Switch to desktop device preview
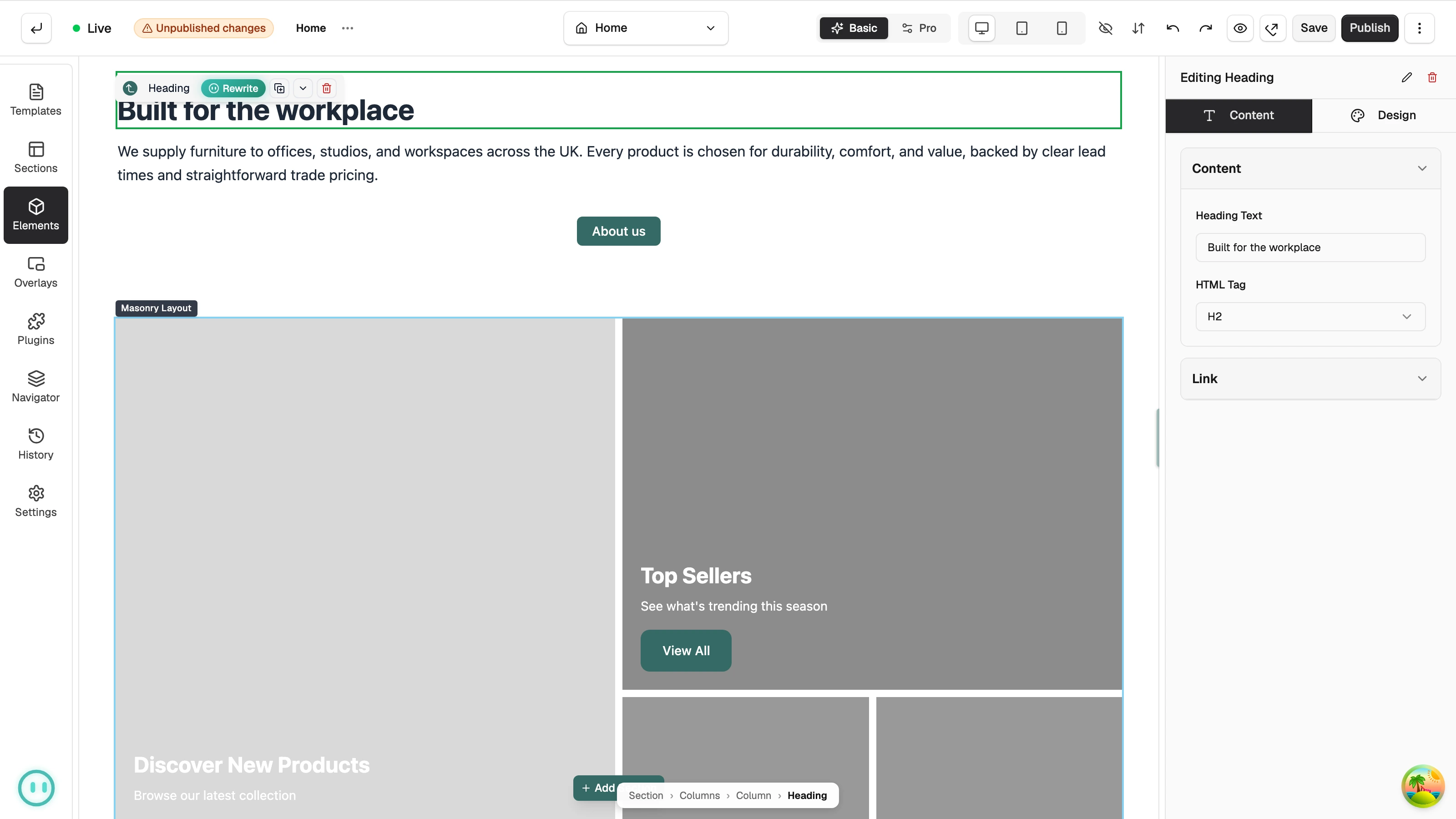The height and width of the screenshot is (819, 1456). pos(982,28)
